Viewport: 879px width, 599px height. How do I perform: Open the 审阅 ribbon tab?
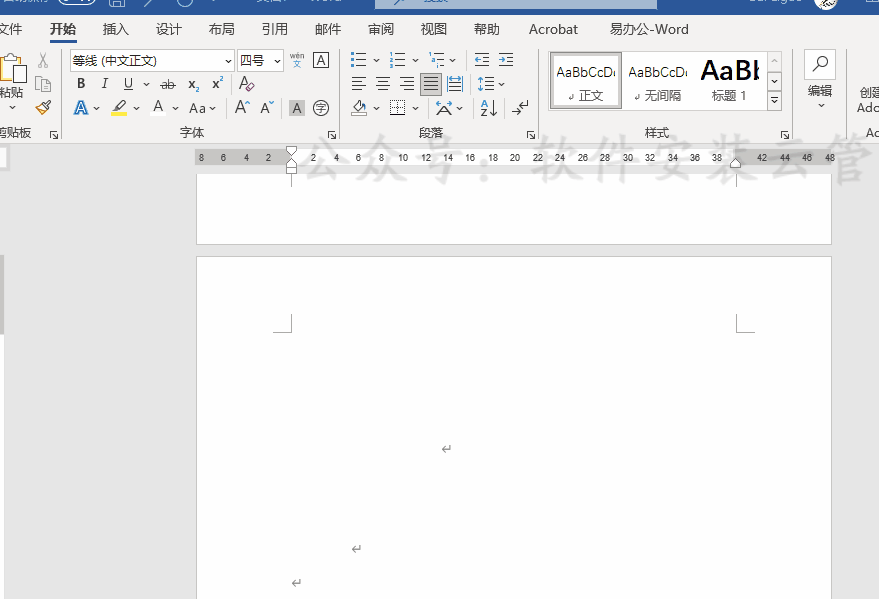380,29
